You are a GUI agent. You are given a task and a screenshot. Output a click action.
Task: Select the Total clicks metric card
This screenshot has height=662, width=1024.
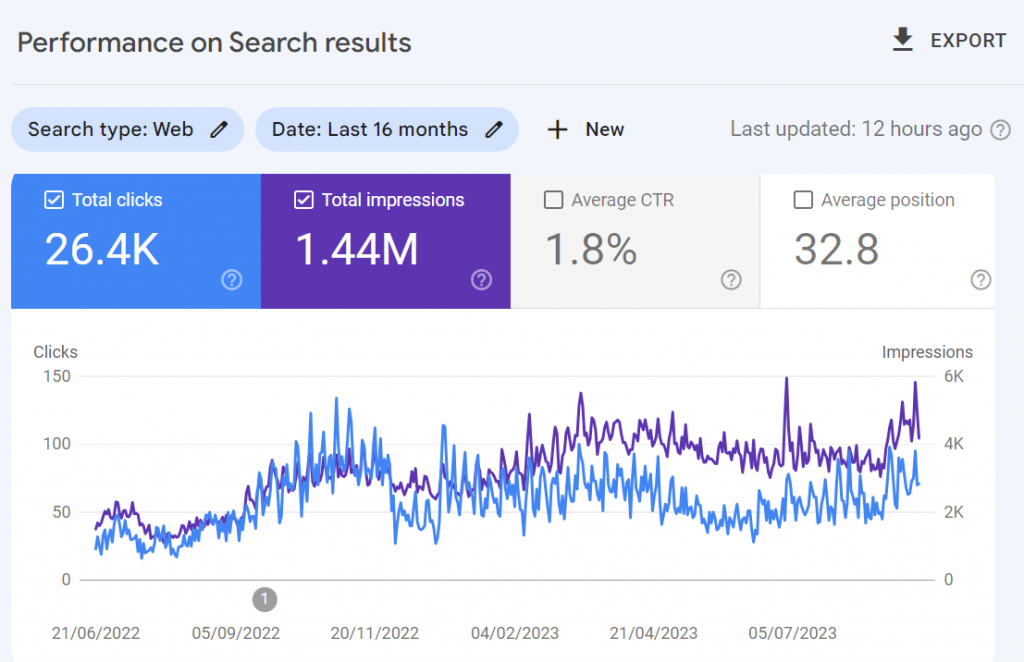(x=135, y=240)
